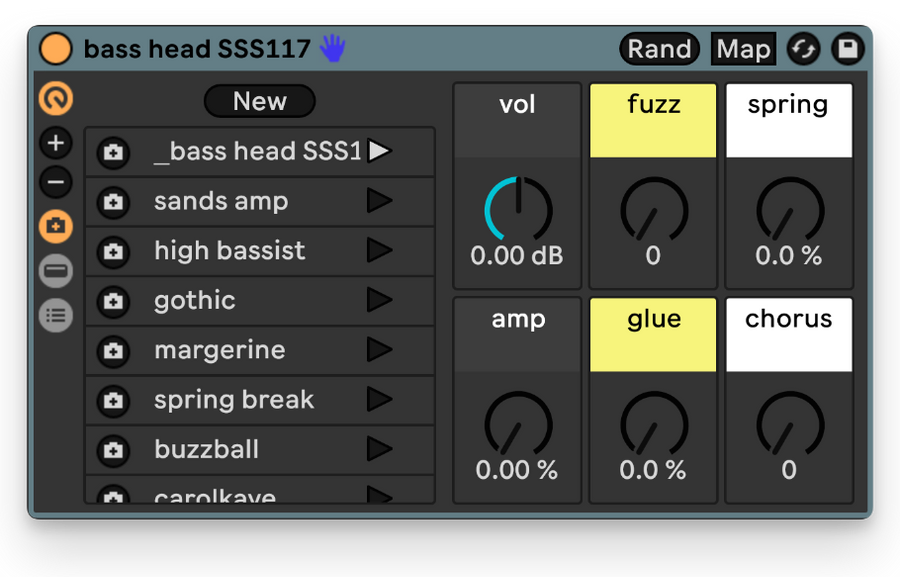900x577 pixels.
Task: Click the vol macro knob
Action: coord(518,210)
